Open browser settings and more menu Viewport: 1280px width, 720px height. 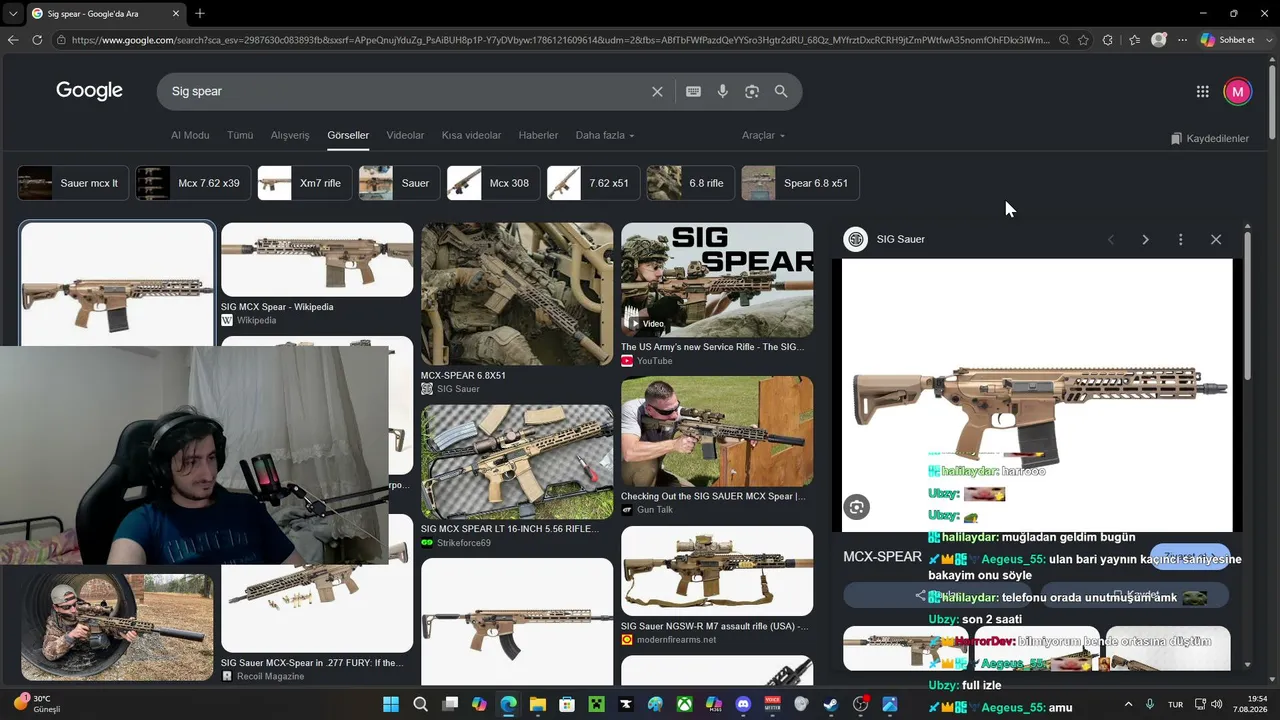coord(1182,40)
